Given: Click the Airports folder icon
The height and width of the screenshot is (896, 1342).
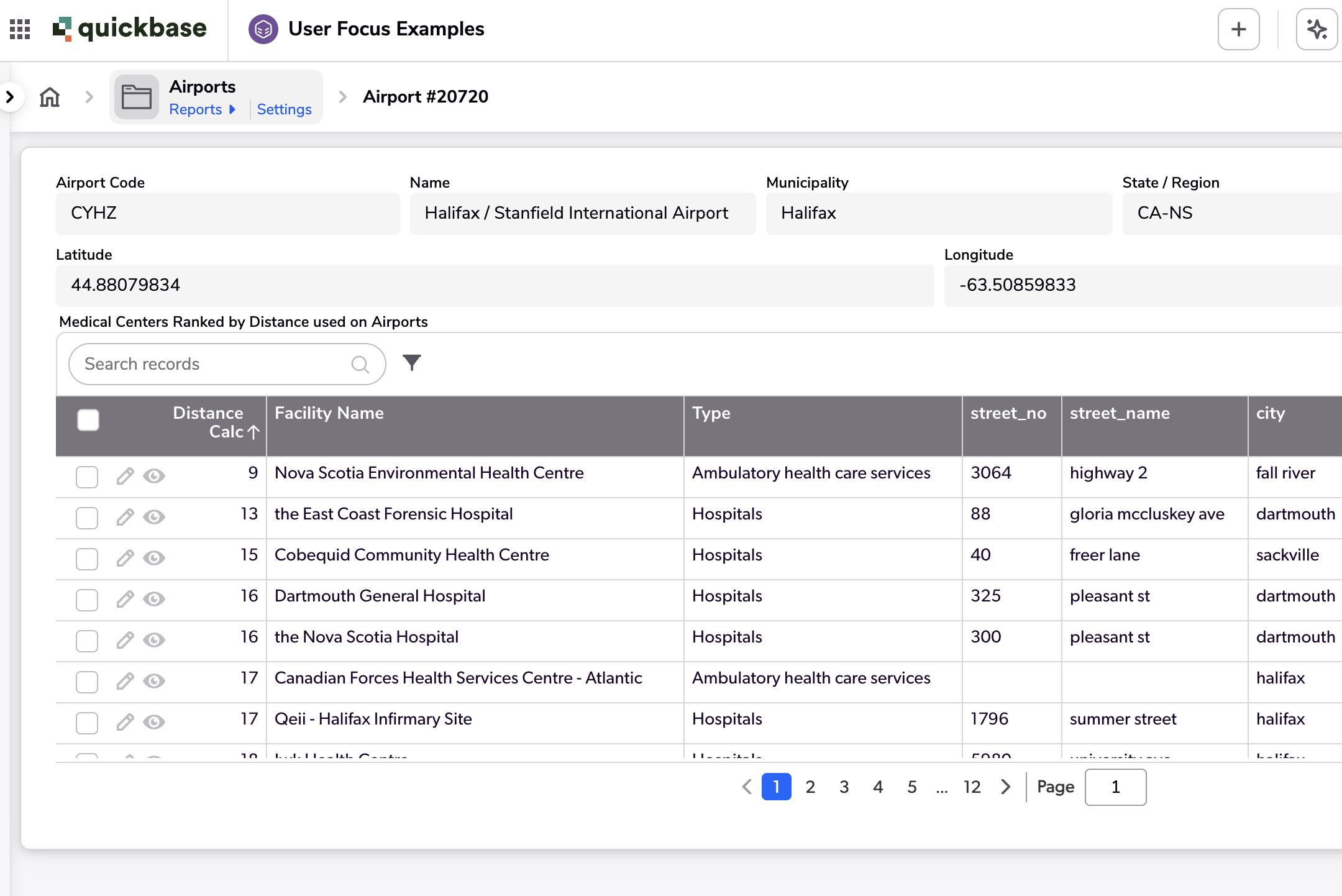Looking at the screenshot, I should [x=137, y=97].
